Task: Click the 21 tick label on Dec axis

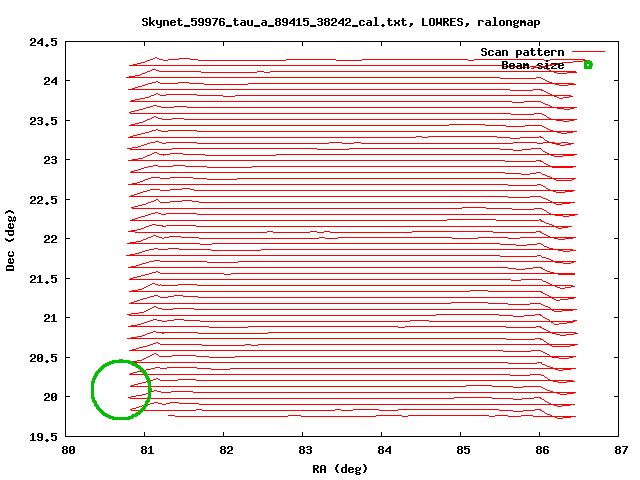Action: point(51,318)
